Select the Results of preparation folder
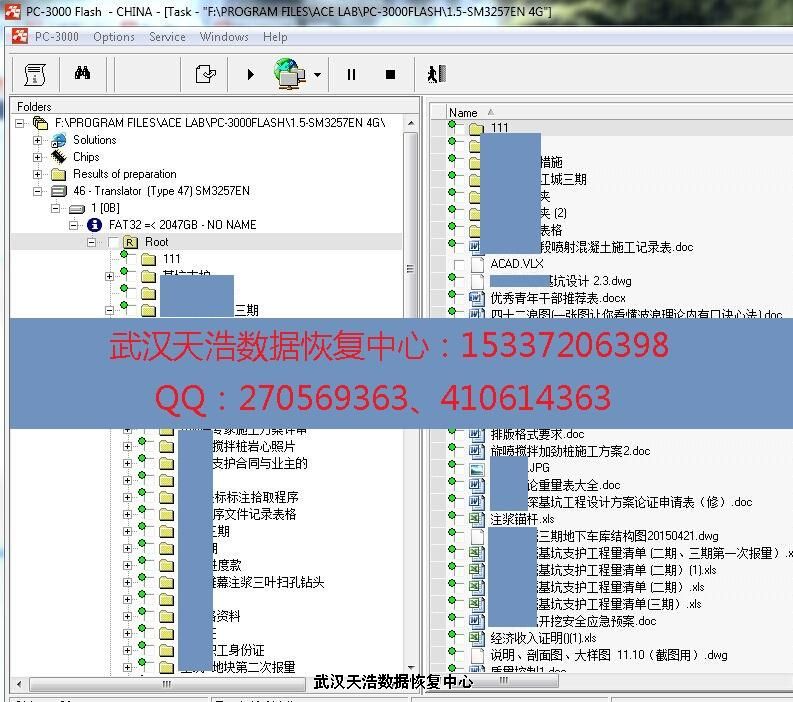 [x=124, y=174]
